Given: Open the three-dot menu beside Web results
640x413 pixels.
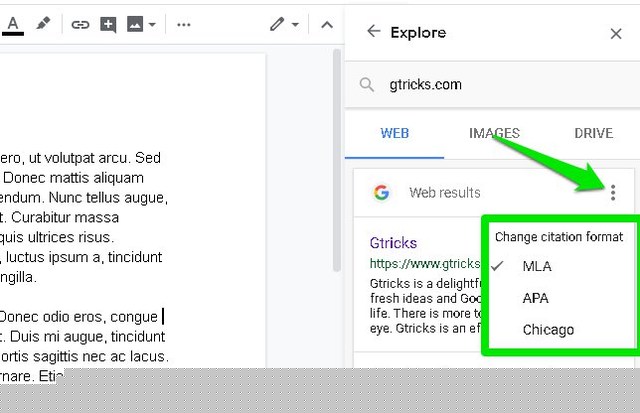Looking at the screenshot, I should 613,193.
